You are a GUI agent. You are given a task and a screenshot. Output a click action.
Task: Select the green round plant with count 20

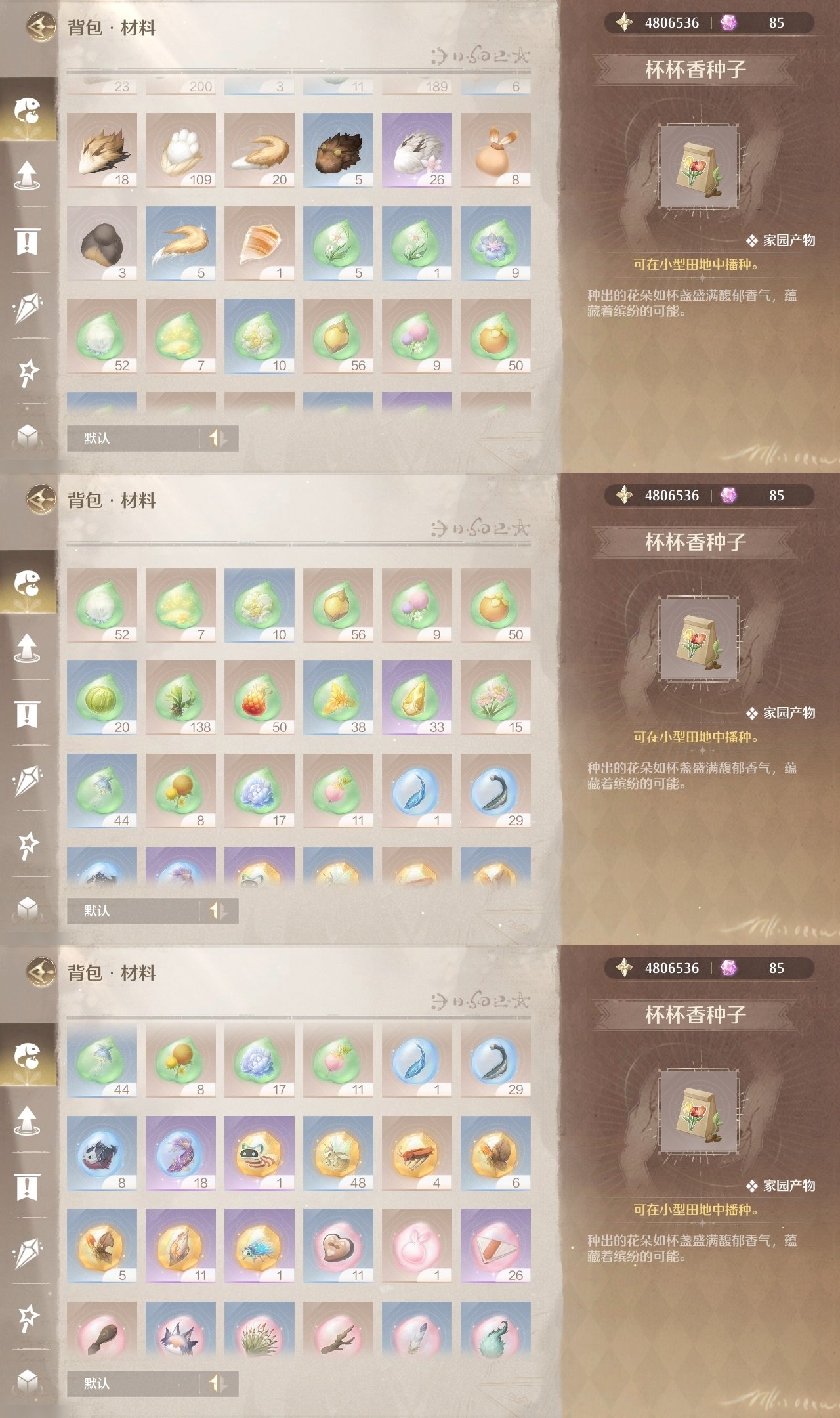[102, 698]
